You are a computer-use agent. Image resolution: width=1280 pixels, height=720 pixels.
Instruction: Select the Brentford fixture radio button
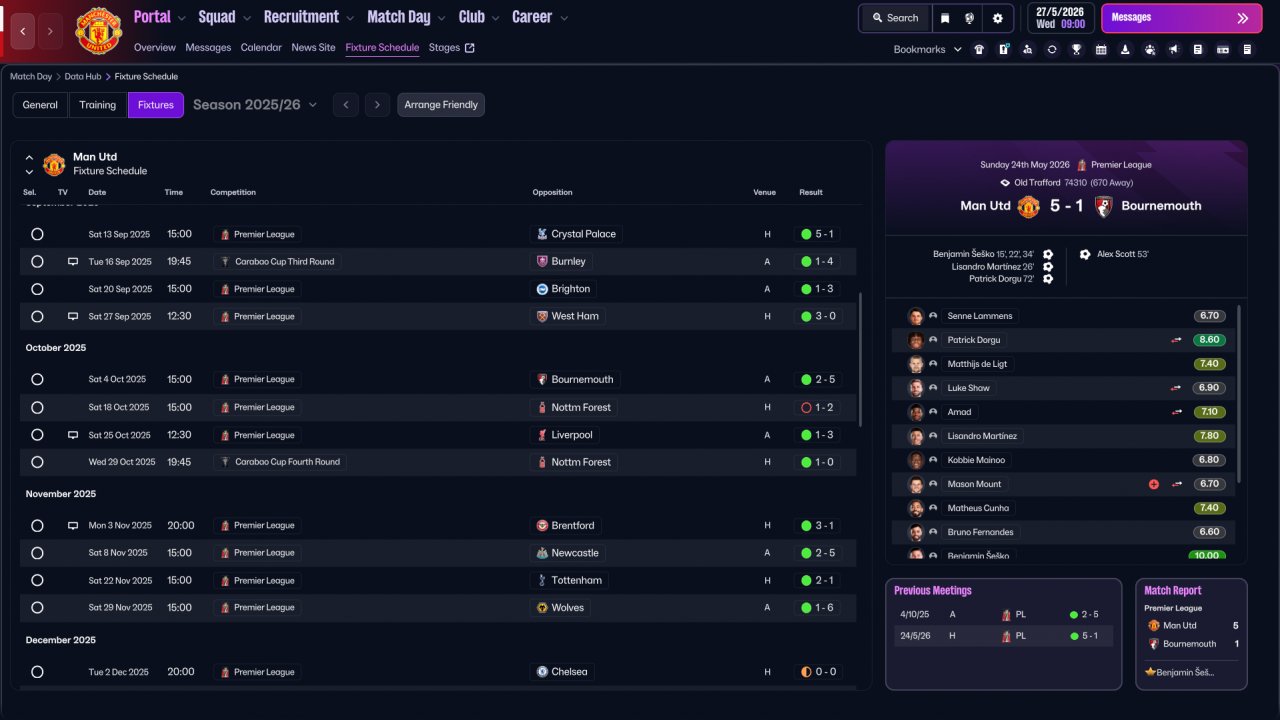(x=37, y=525)
